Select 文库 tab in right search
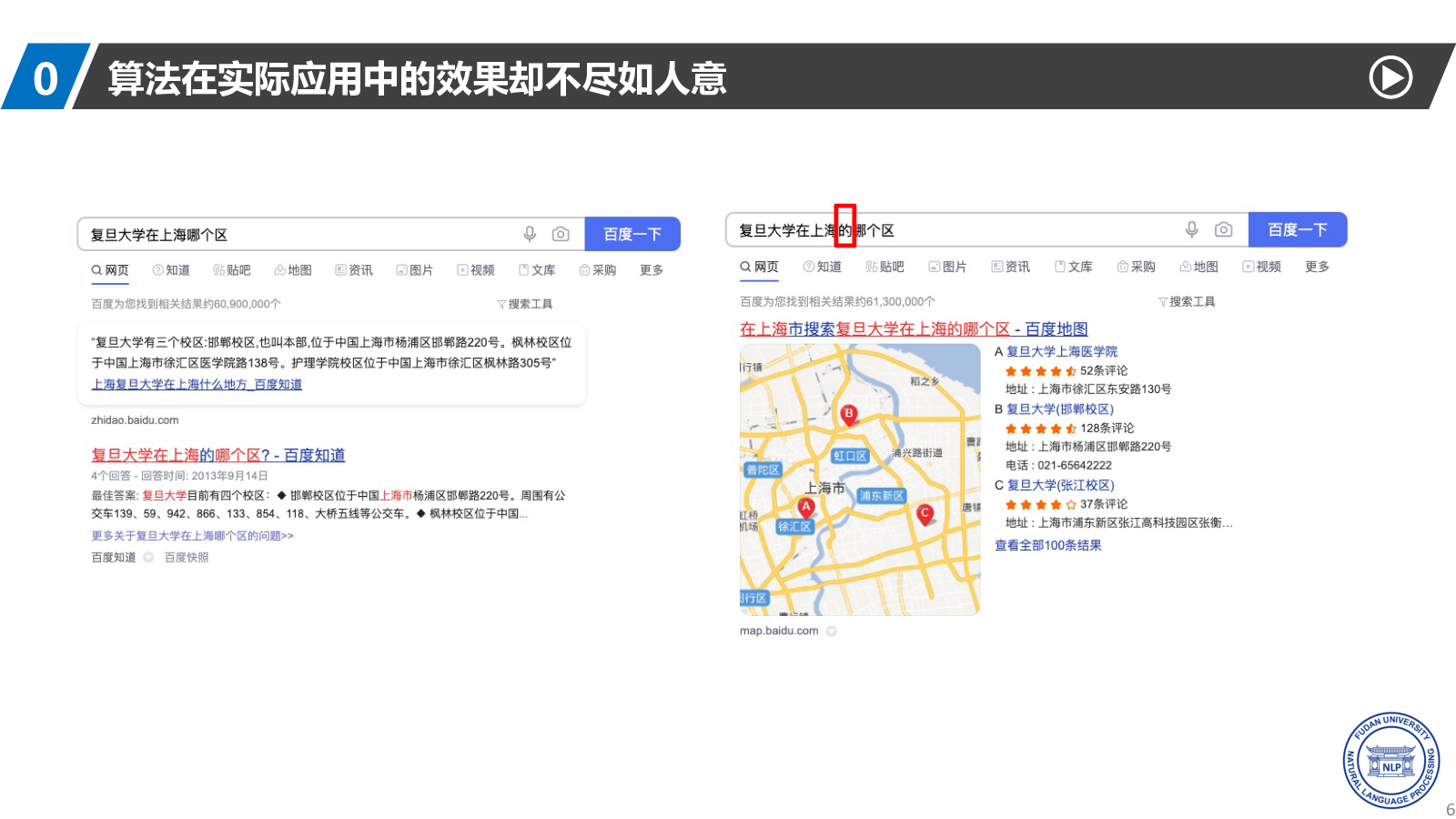 pyautogui.click(x=1074, y=267)
